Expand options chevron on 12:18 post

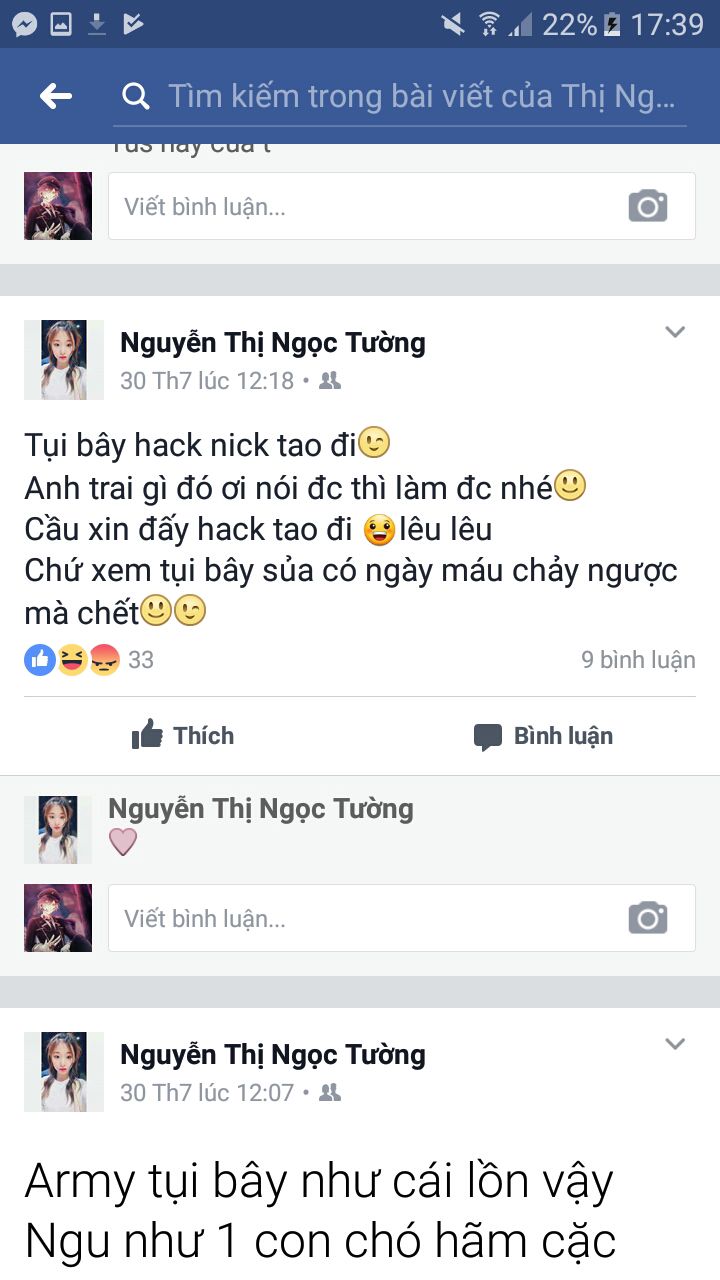(x=676, y=332)
